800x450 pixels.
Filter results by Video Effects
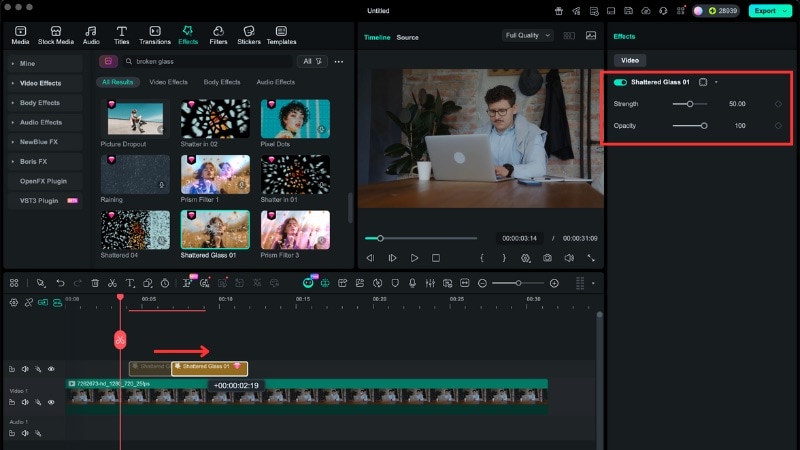pos(168,82)
